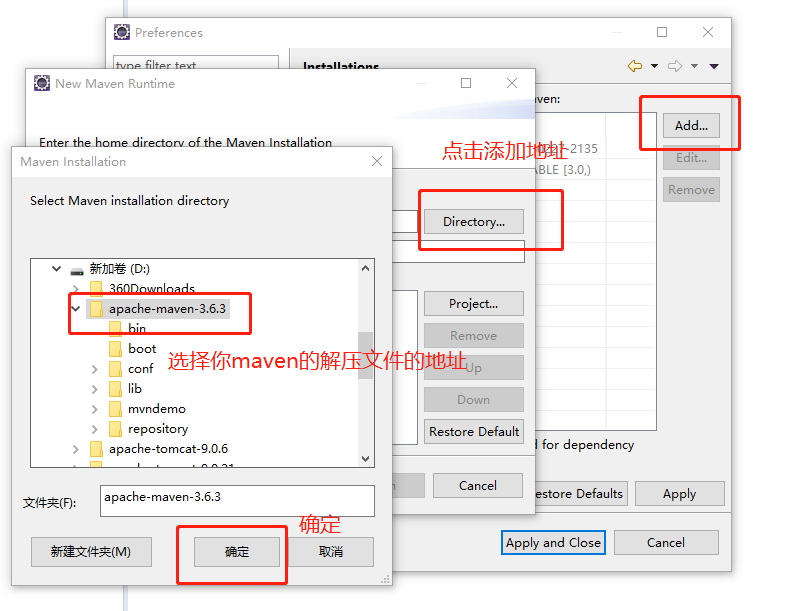Click the Forward arrow in Preferences
The image size is (785, 611).
(x=675, y=66)
